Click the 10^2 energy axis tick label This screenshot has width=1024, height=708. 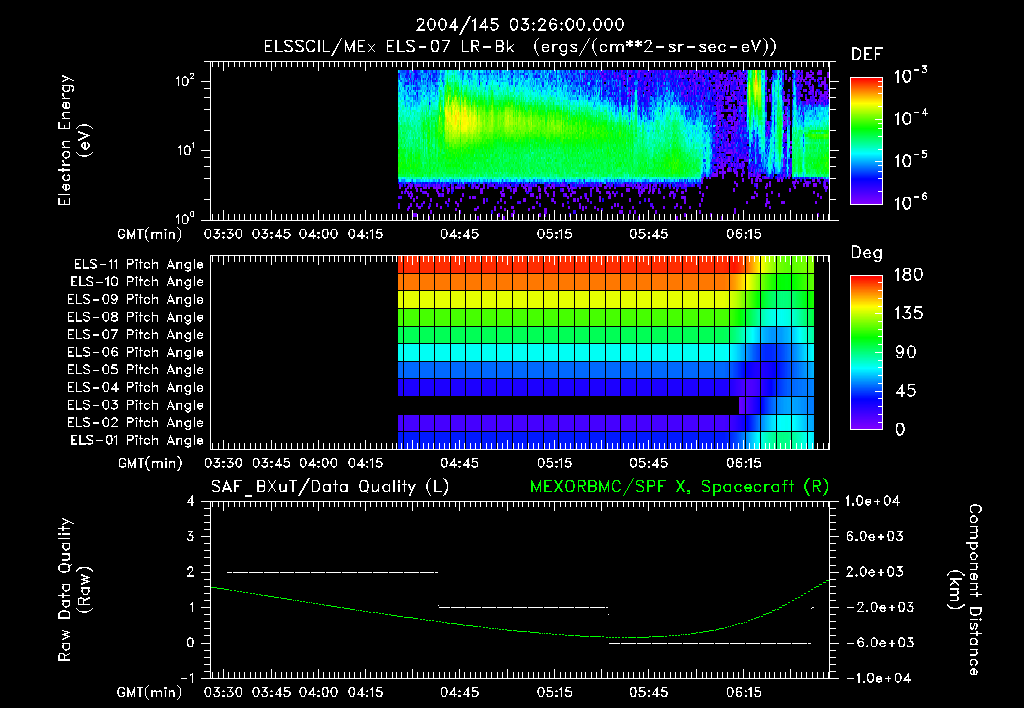185,82
